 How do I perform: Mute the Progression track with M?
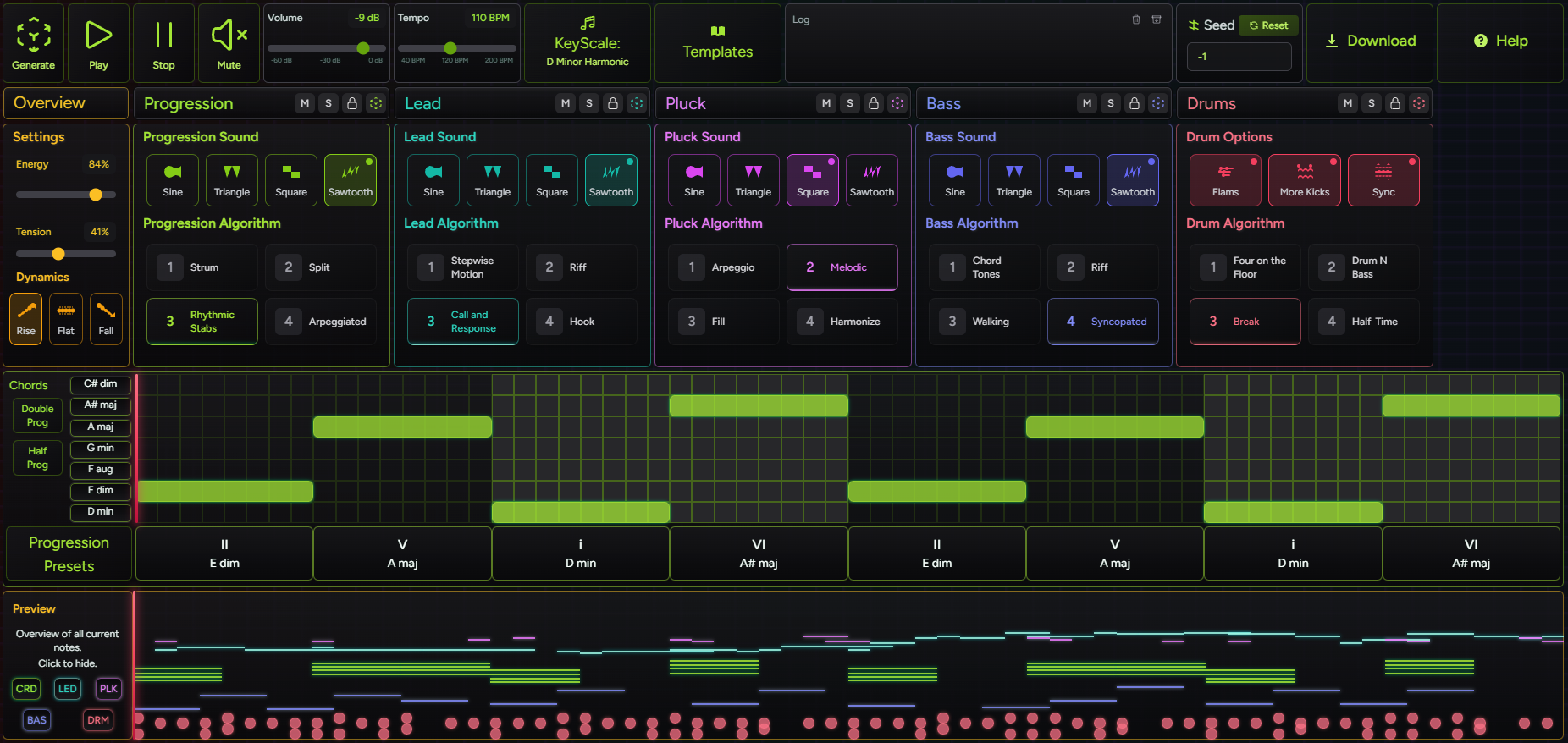coord(305,103)
